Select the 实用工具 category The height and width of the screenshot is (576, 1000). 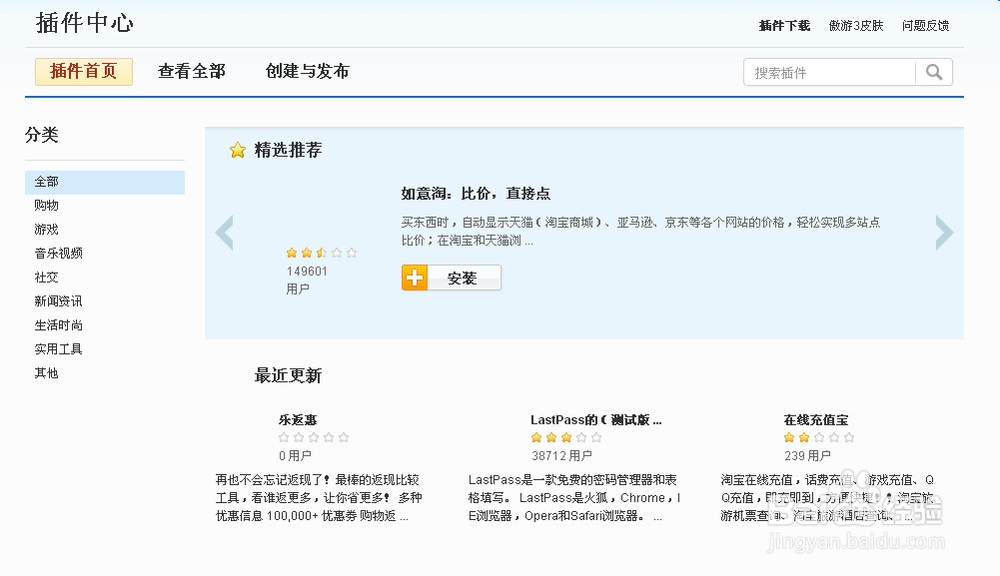[x=59, y=349]
